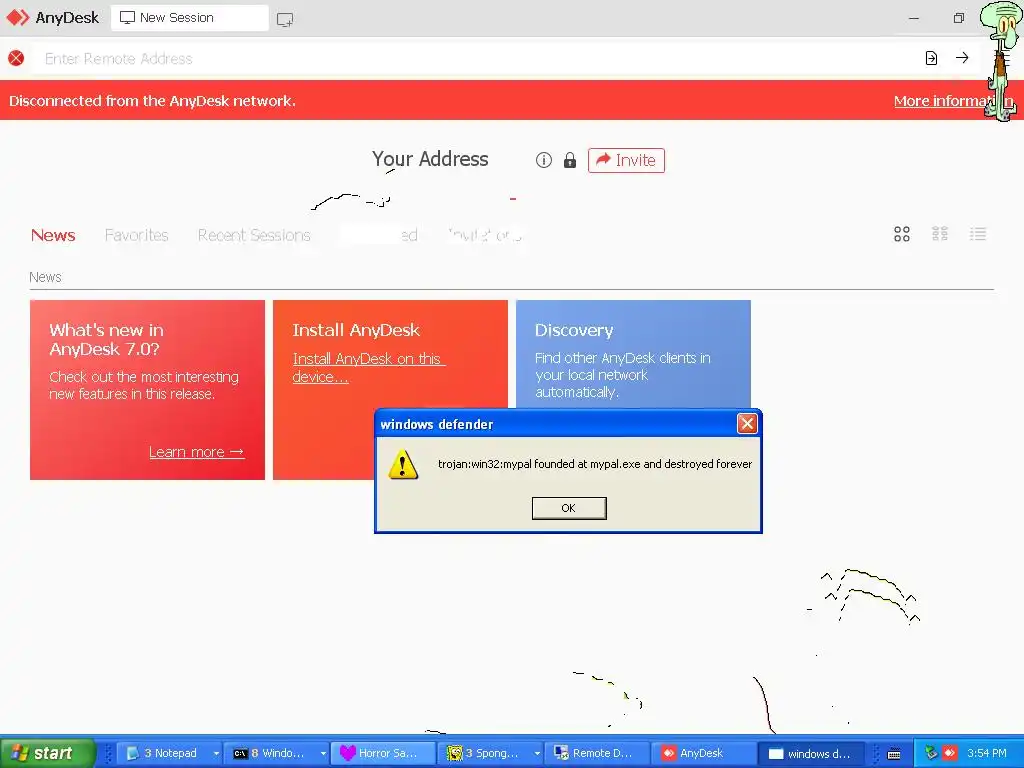This screenshot has height=768, width=1024.
Task: Open the Notepad taskbar group
Action: [x=167, y=753]
